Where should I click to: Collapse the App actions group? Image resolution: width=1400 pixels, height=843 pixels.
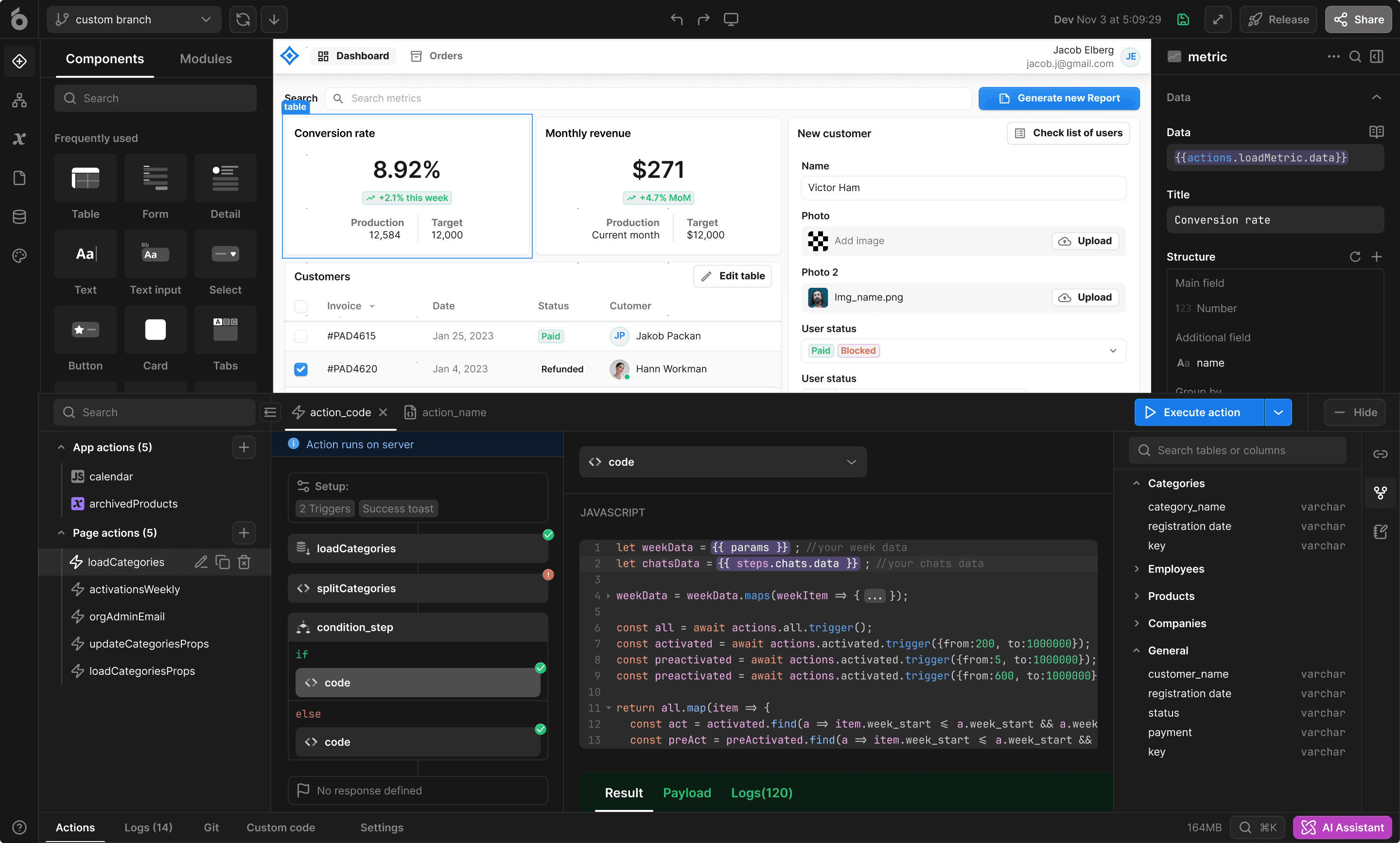(x=61, y=448)
